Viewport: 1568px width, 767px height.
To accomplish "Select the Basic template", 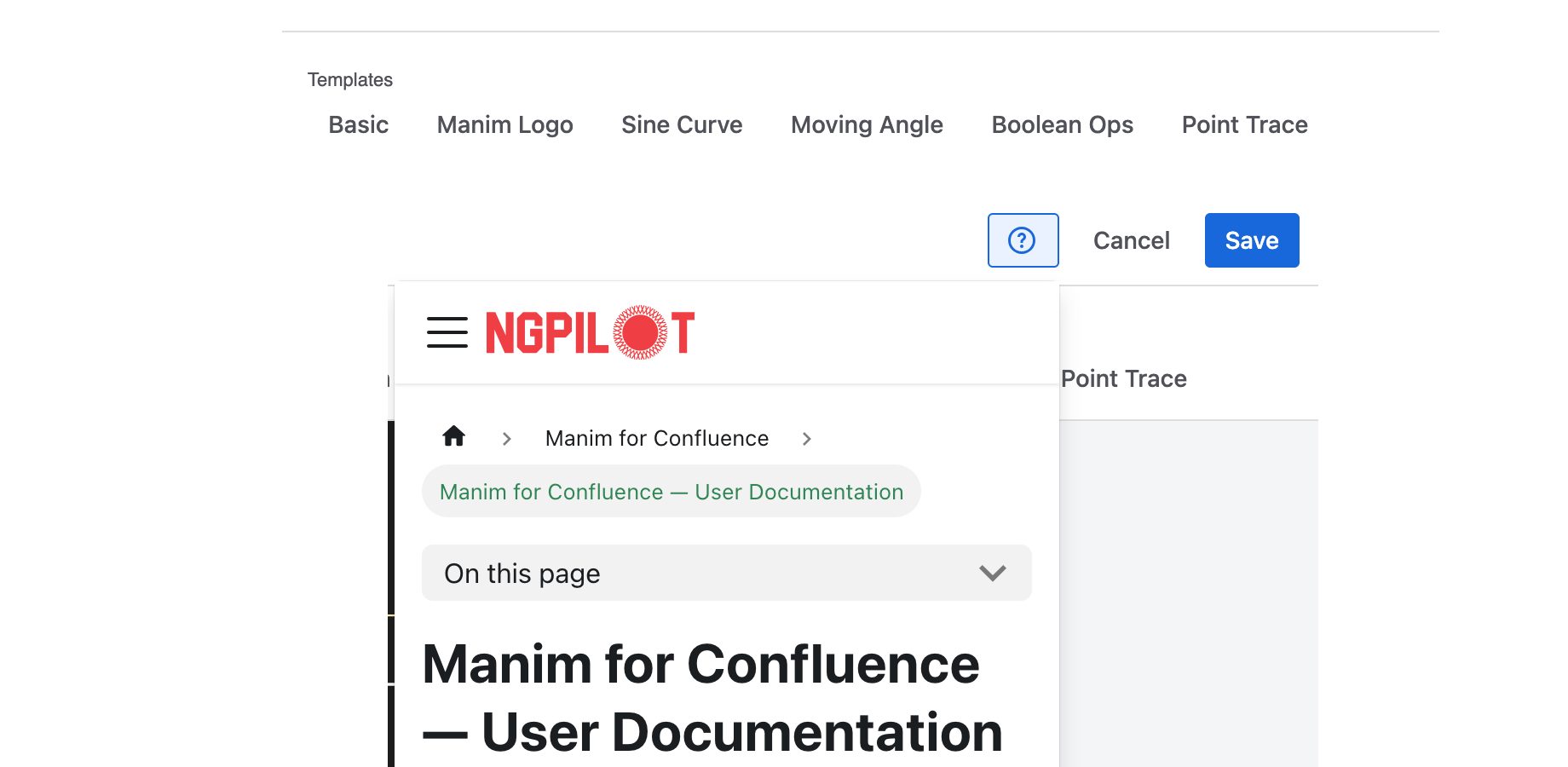I will click(x=359, y=124).
